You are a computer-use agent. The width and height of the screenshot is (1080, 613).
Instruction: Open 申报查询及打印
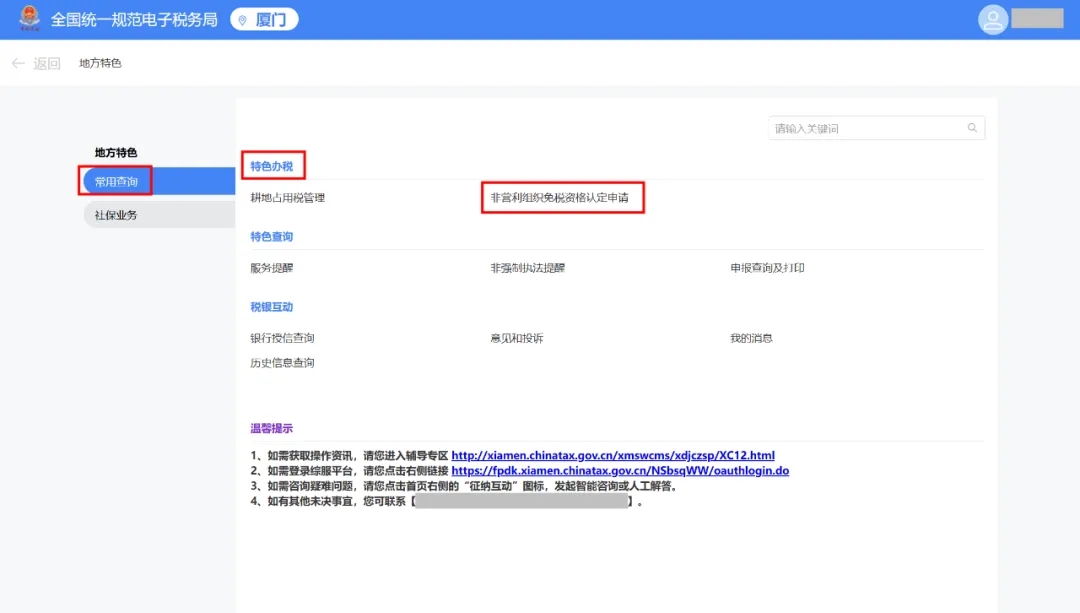point(767,268)
